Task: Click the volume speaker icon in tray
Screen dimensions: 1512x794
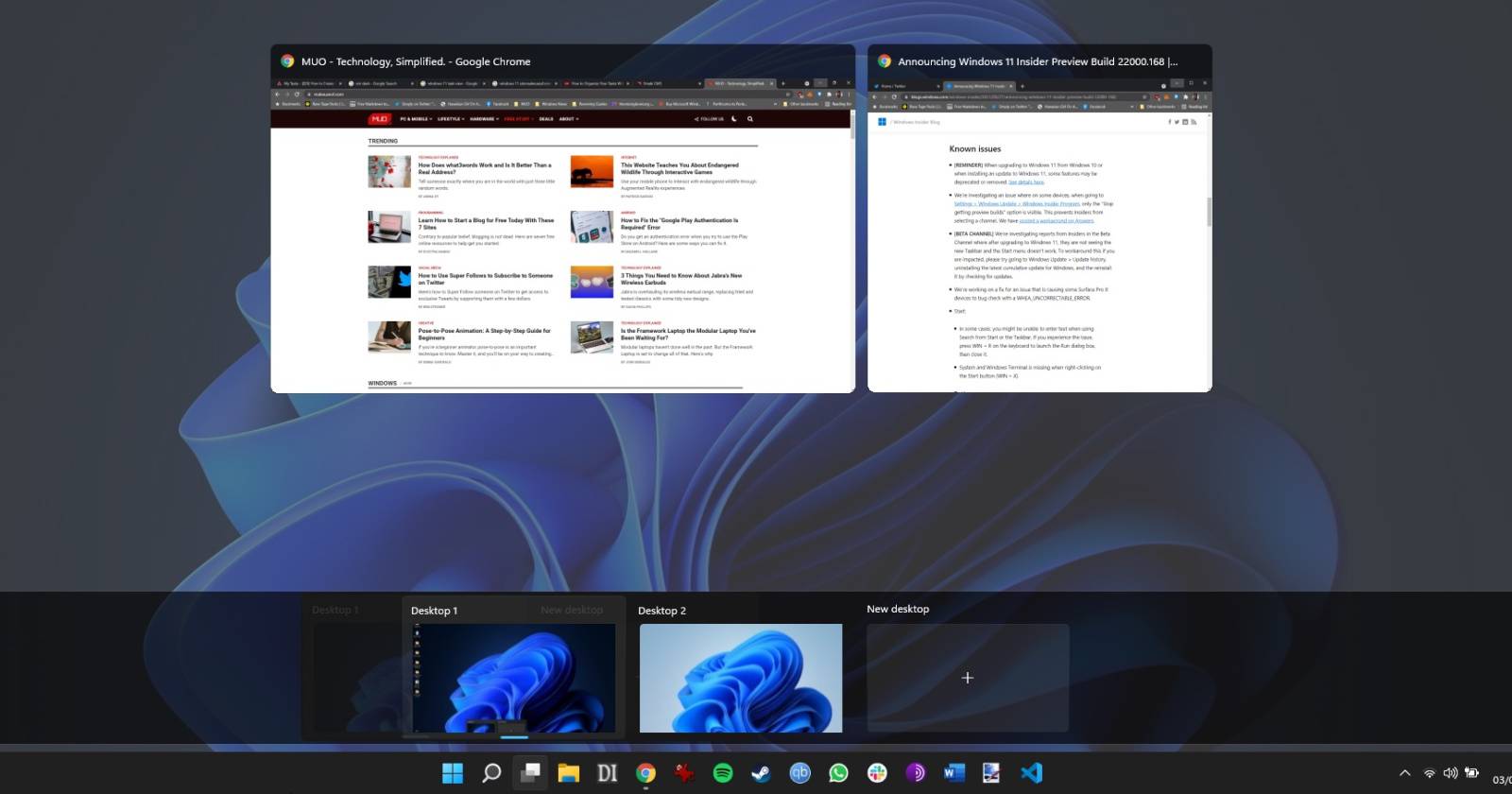Action: (1451, 773)
